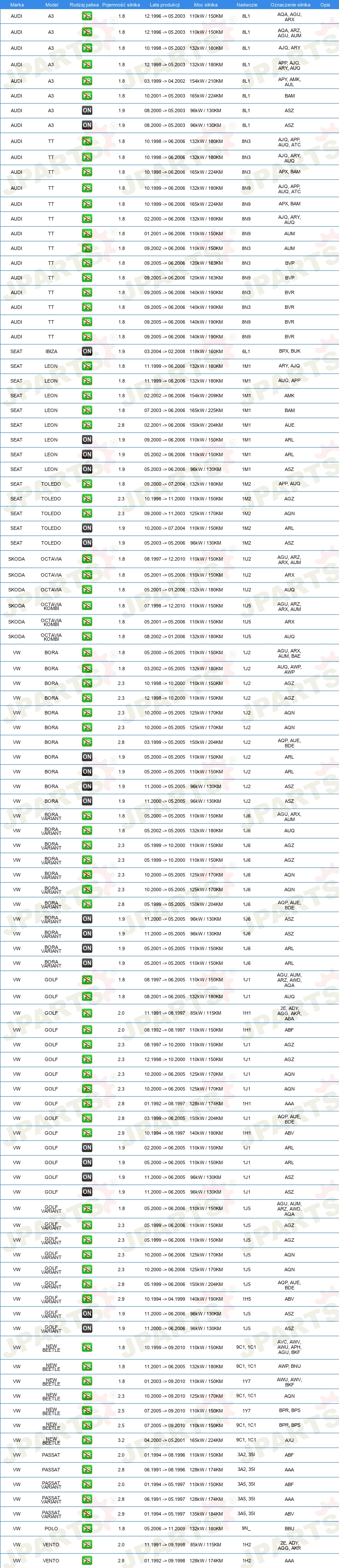Click the petrol icon for New Beetle AWP, BNU

(x=87, y=1367)
